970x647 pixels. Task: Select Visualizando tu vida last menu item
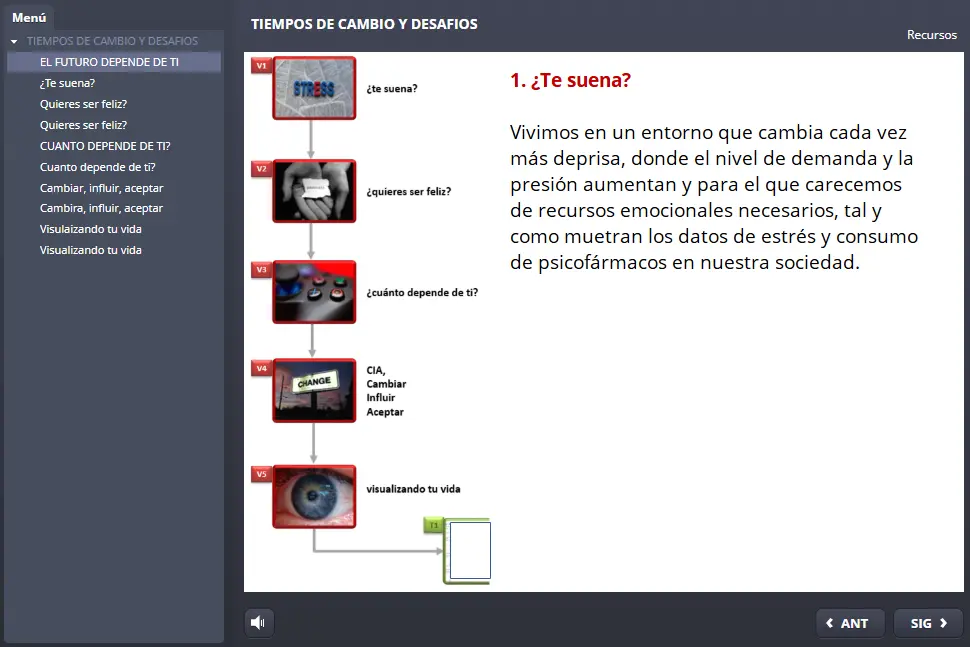tap(90, 250)
